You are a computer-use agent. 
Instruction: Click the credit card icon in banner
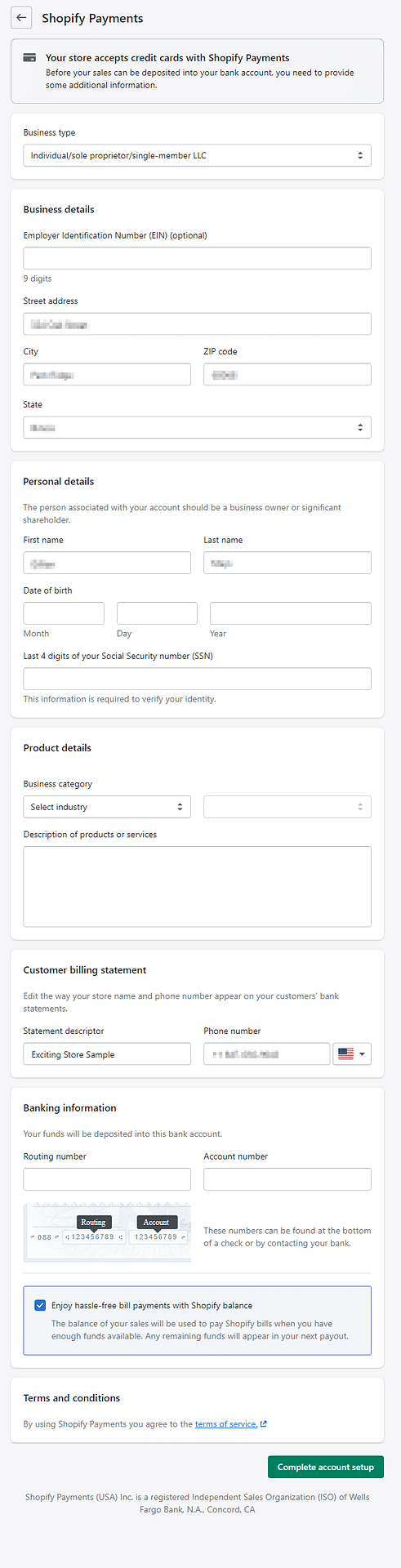point(29,58)
